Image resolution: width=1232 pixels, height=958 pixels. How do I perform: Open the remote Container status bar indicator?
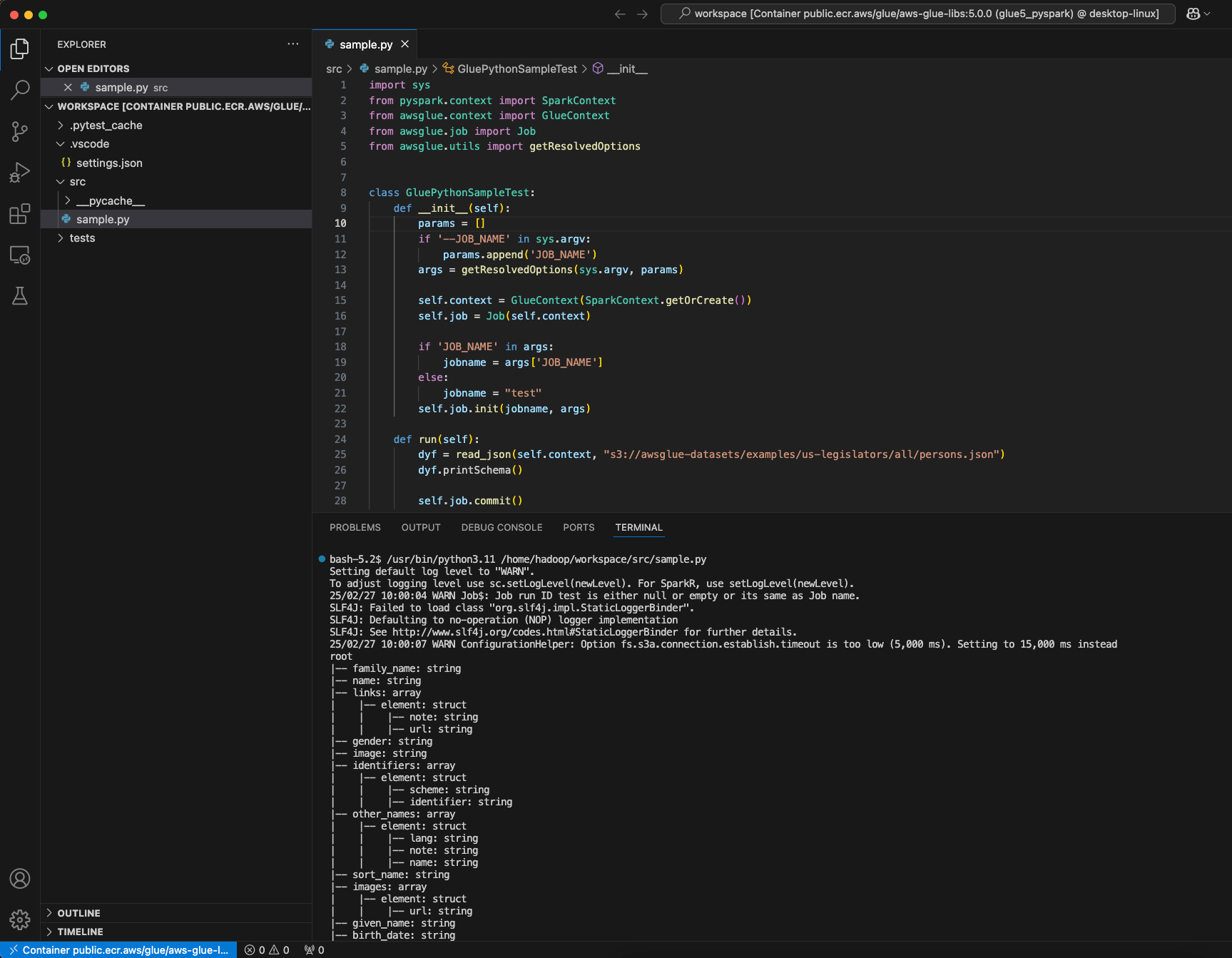coord(118,949)
